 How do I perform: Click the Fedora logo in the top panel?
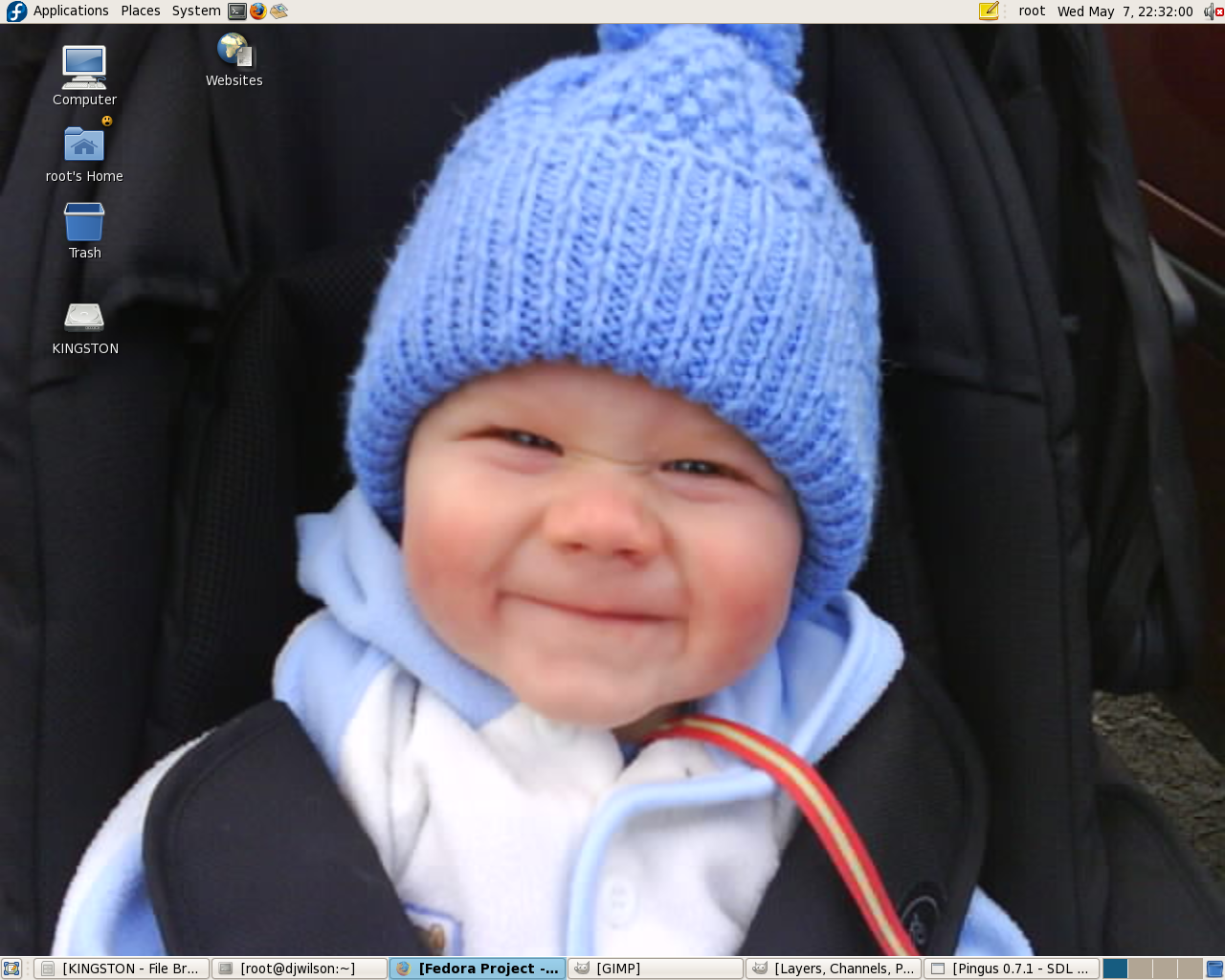16,11
